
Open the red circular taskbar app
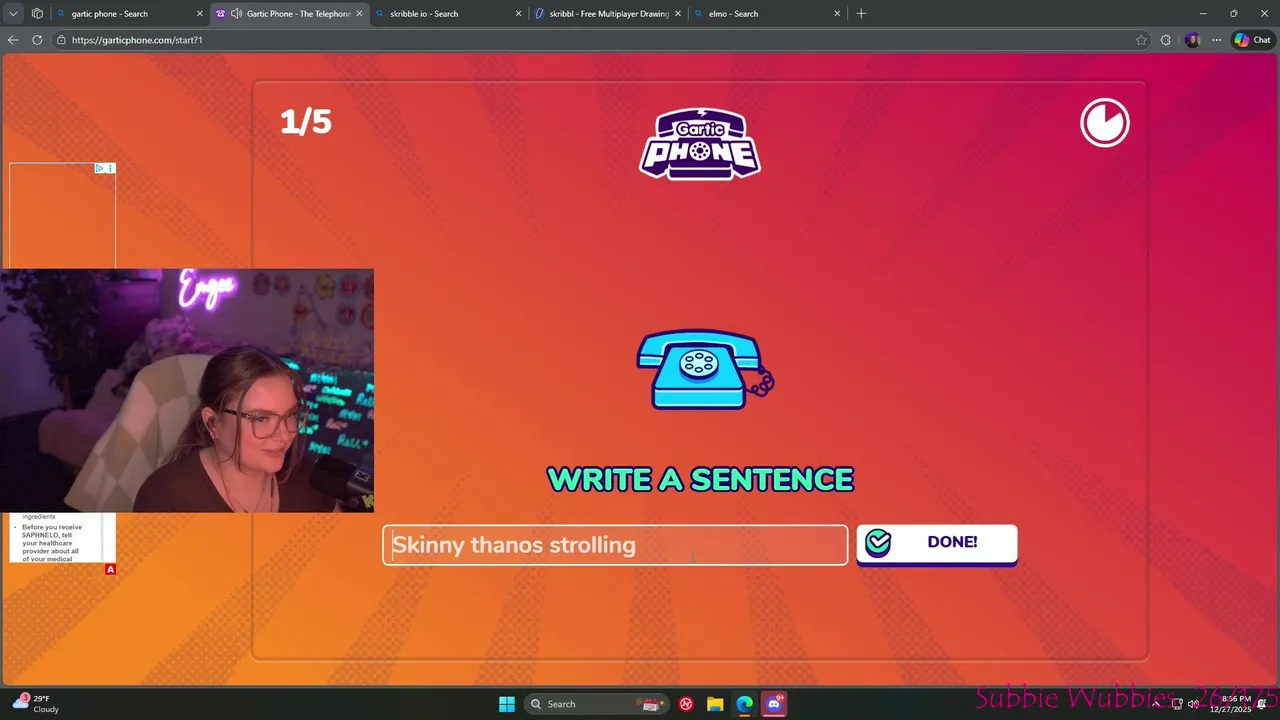(x=686, y=704)
